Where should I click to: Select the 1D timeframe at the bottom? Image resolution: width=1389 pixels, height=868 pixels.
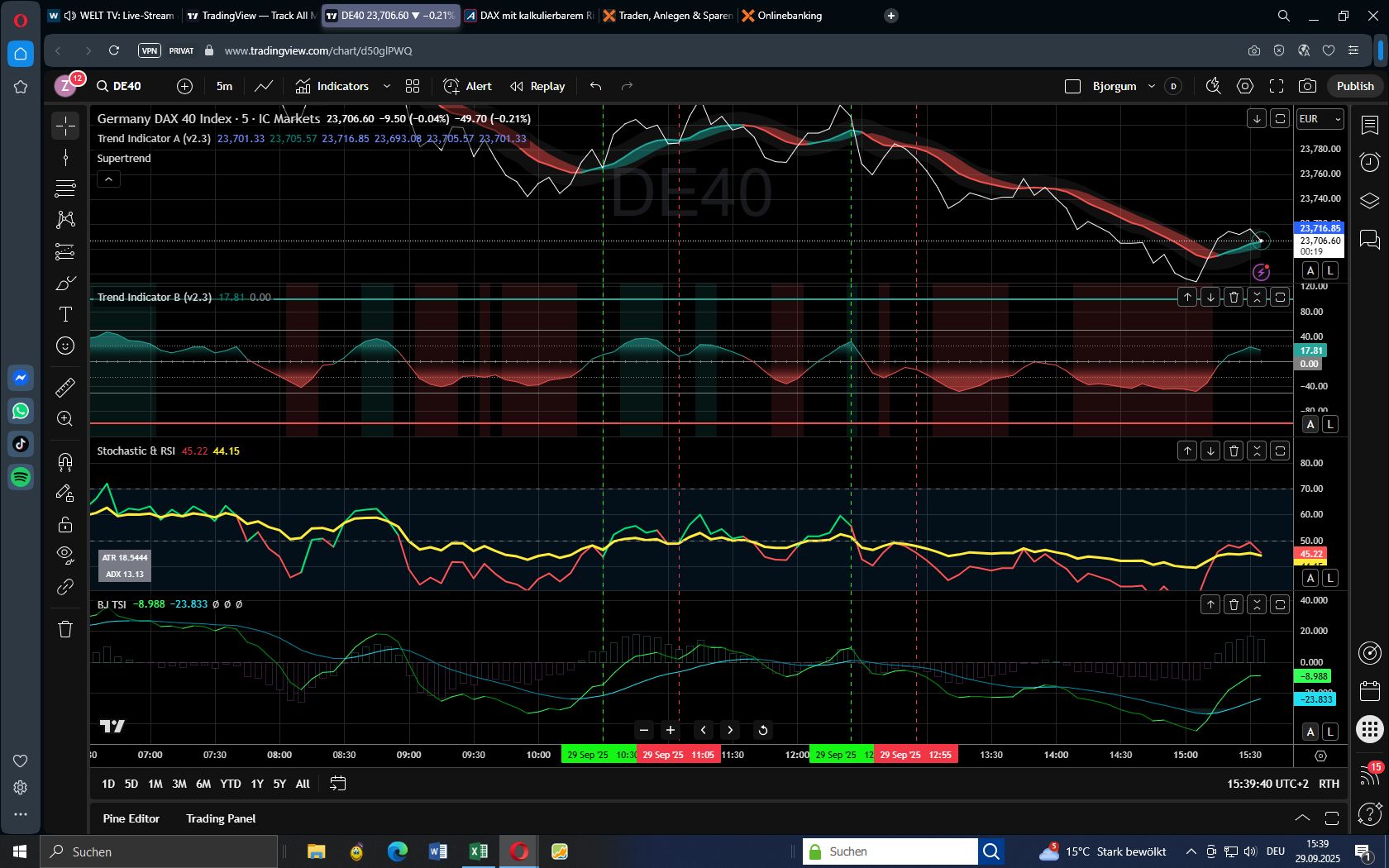click(107, 784)
